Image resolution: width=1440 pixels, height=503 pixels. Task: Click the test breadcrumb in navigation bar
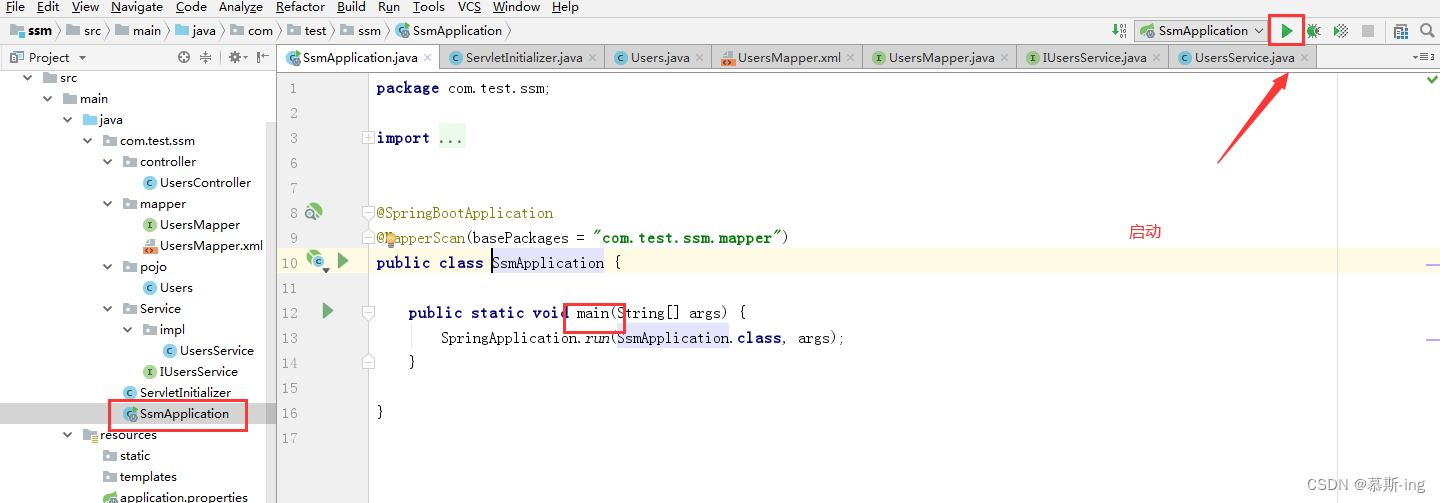coord(315,31)
